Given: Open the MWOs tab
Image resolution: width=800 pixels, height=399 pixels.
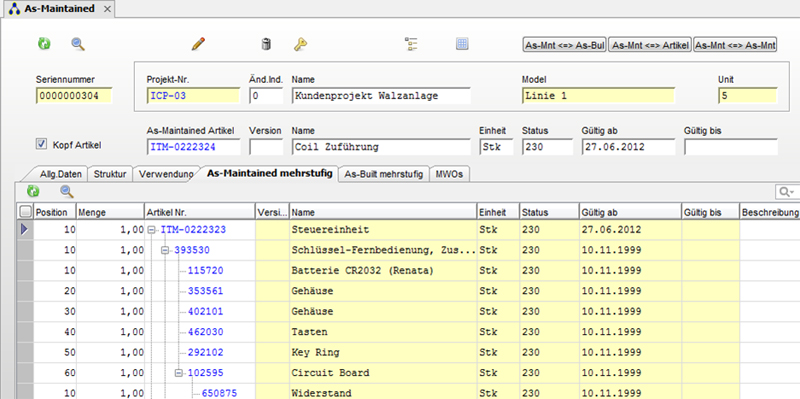Looking at the screenshot, I should click(x=449, y=174).
